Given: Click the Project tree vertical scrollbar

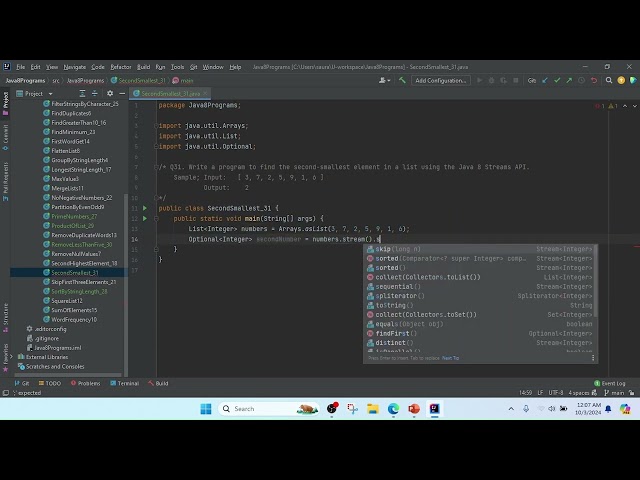Looking at the screenshot, I should tap(126, 284).
